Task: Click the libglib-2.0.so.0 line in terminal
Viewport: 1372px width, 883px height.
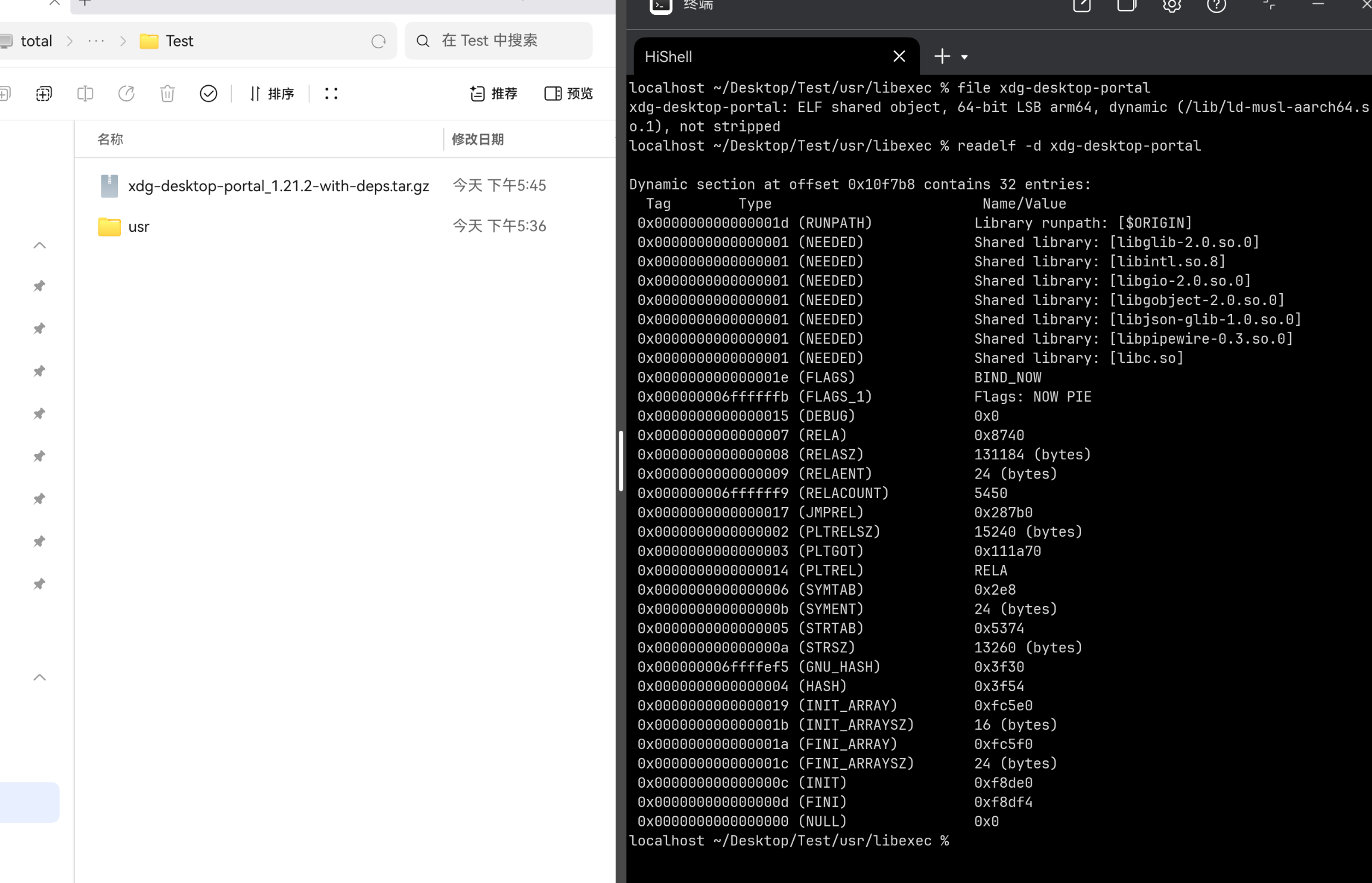Action: point(949,242)
